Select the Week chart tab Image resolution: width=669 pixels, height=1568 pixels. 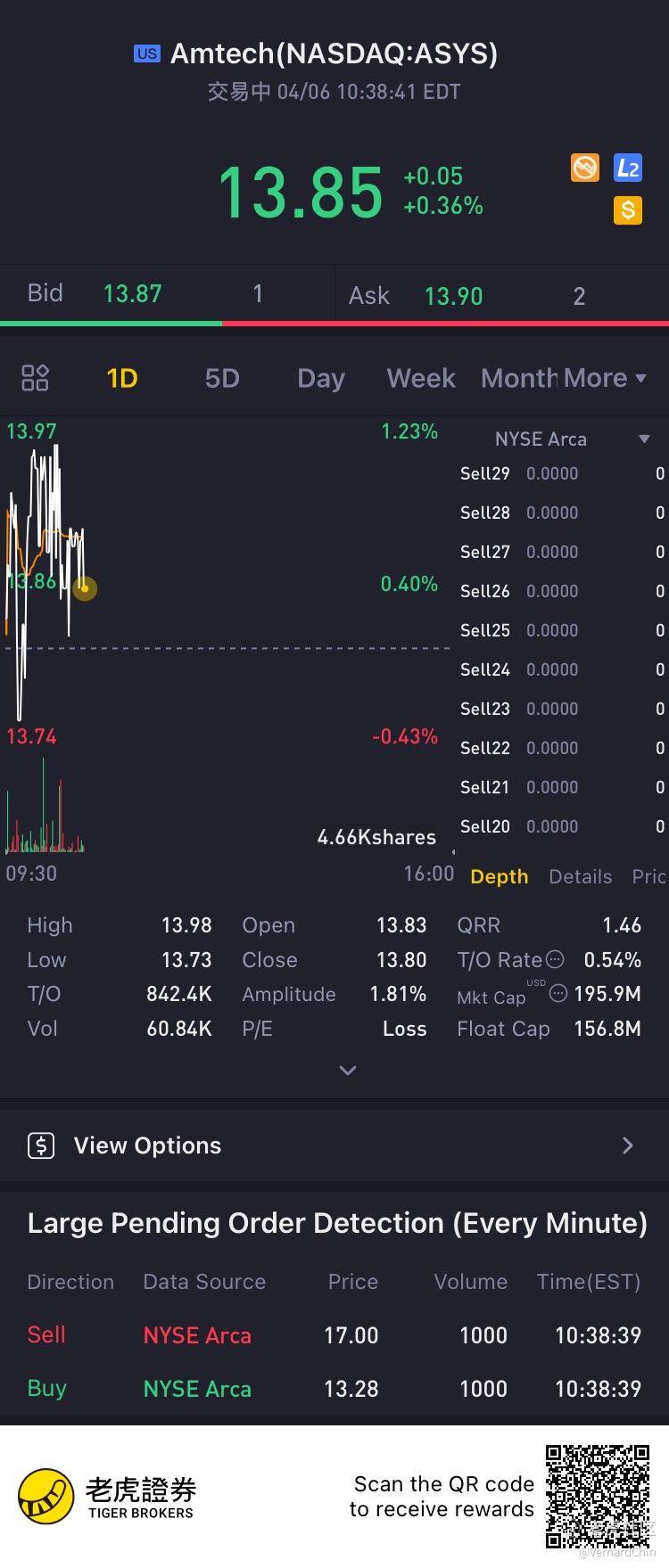(x=421, y=378)
